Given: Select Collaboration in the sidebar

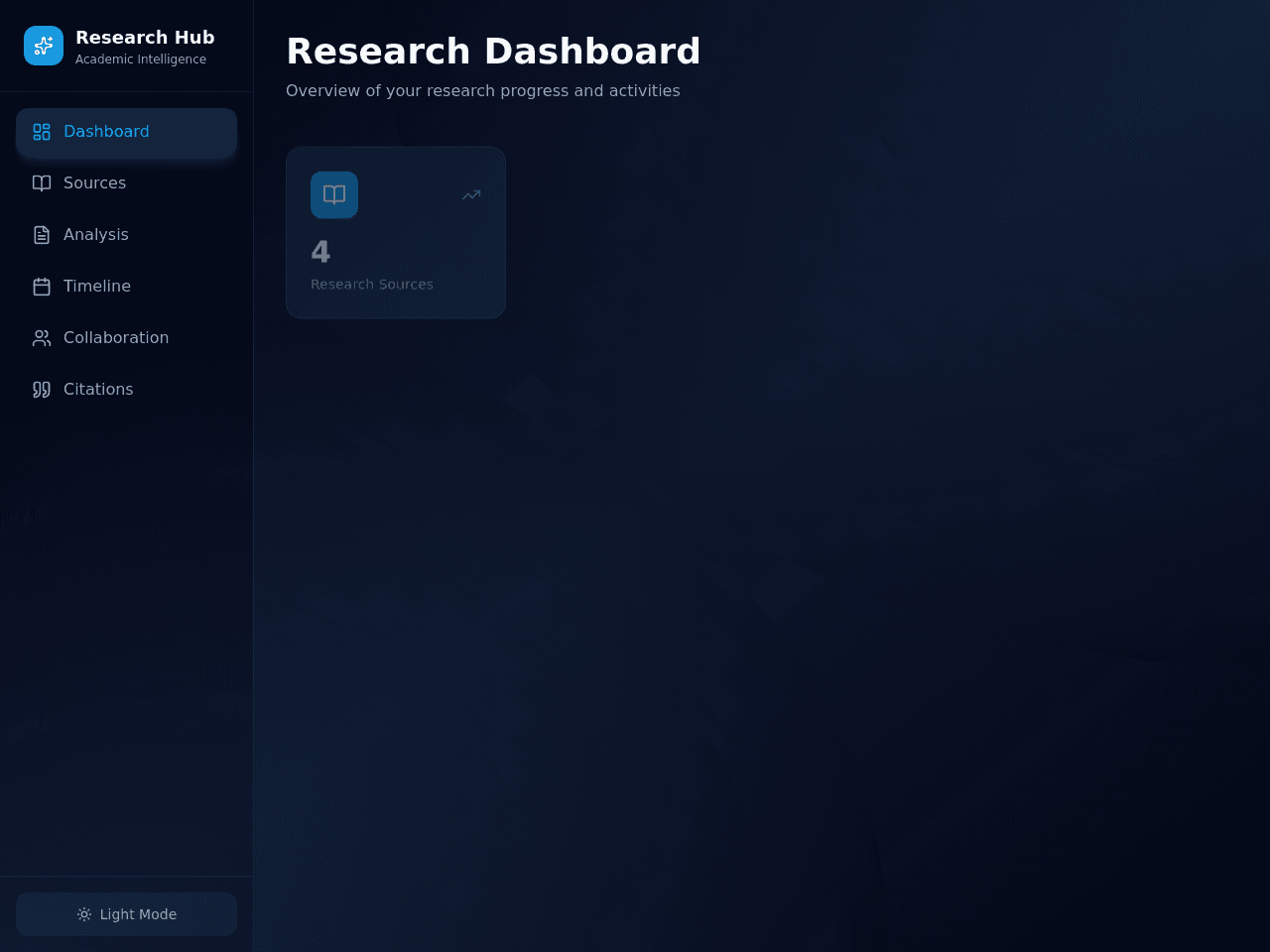Looking at the screenshot, I should (x=126, y=338).
